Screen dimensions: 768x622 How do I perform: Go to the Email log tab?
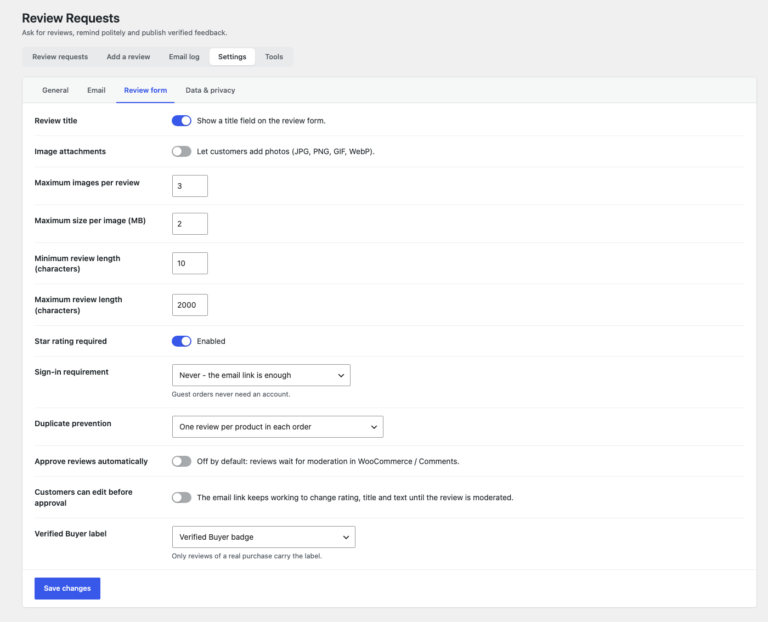184,57
